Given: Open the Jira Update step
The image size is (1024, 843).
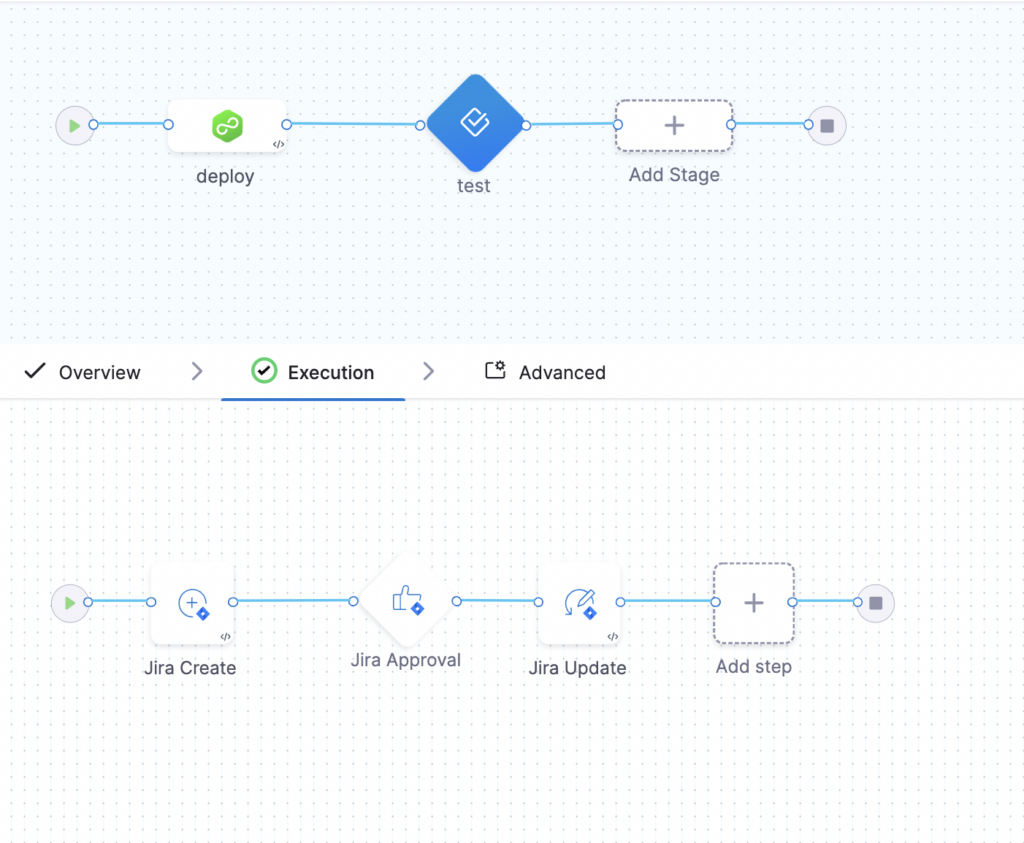Looking at the screenshot, I should 579,603.
